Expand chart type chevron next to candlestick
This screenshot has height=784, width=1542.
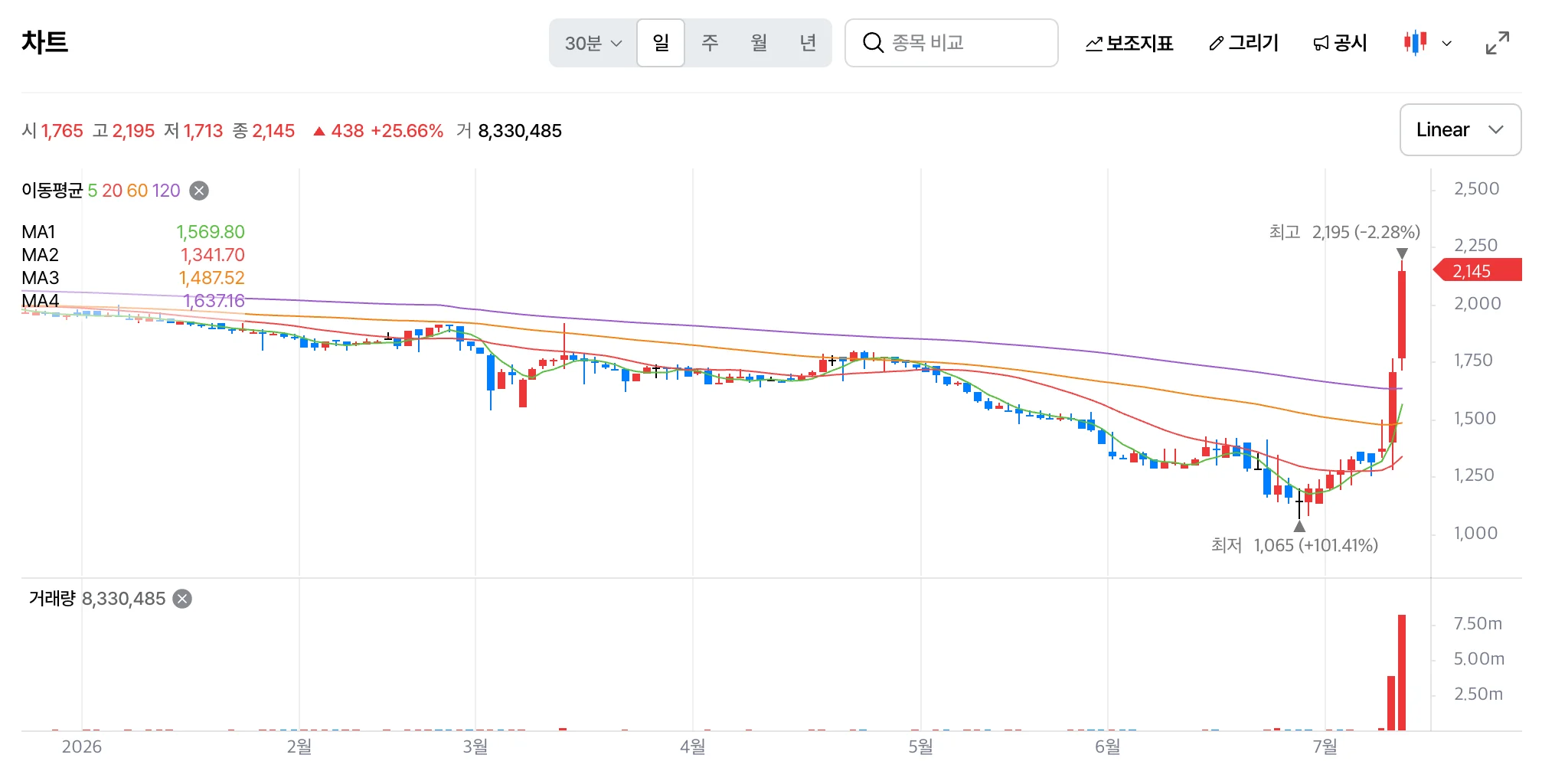tap(1447, 44)
